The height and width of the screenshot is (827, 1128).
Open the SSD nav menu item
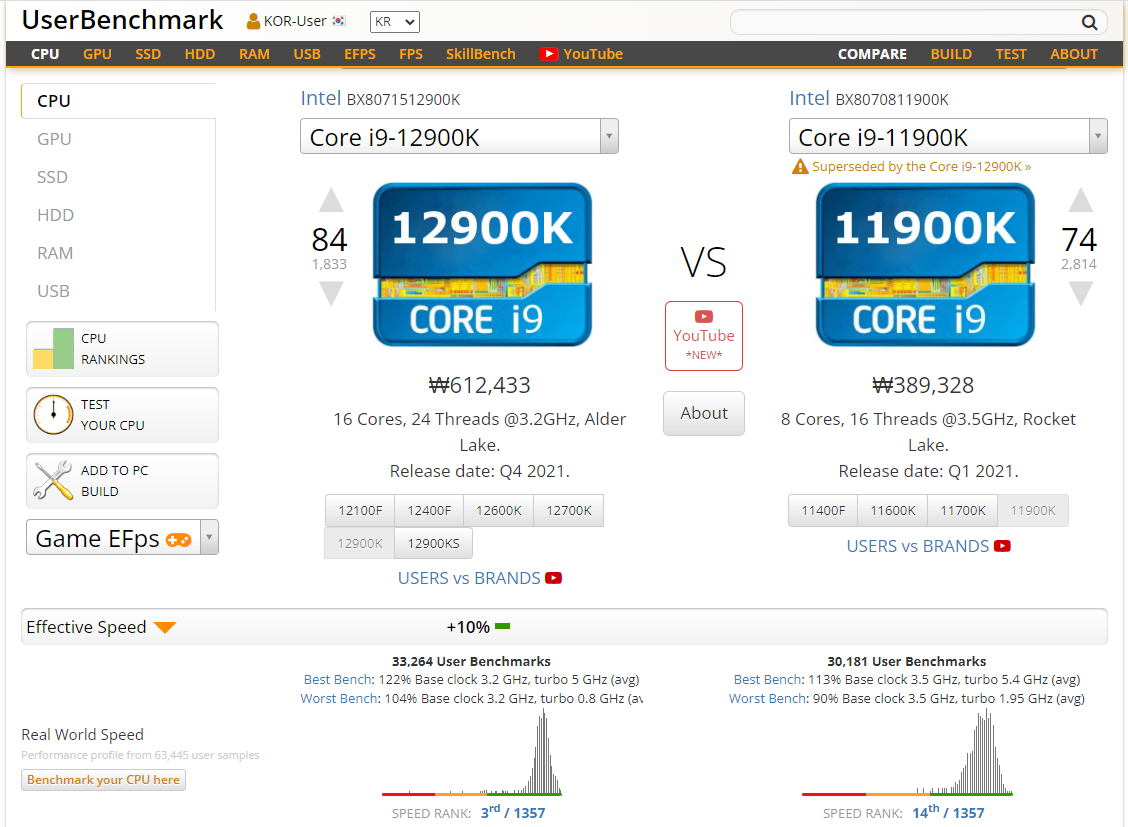point(147,54)
